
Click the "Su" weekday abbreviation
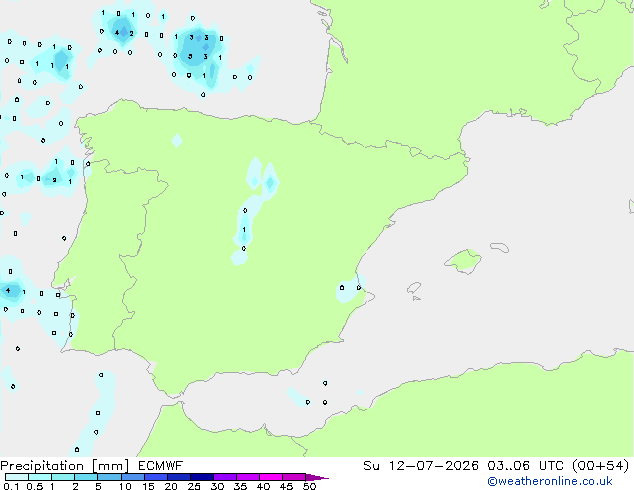[x=372, y=466]
